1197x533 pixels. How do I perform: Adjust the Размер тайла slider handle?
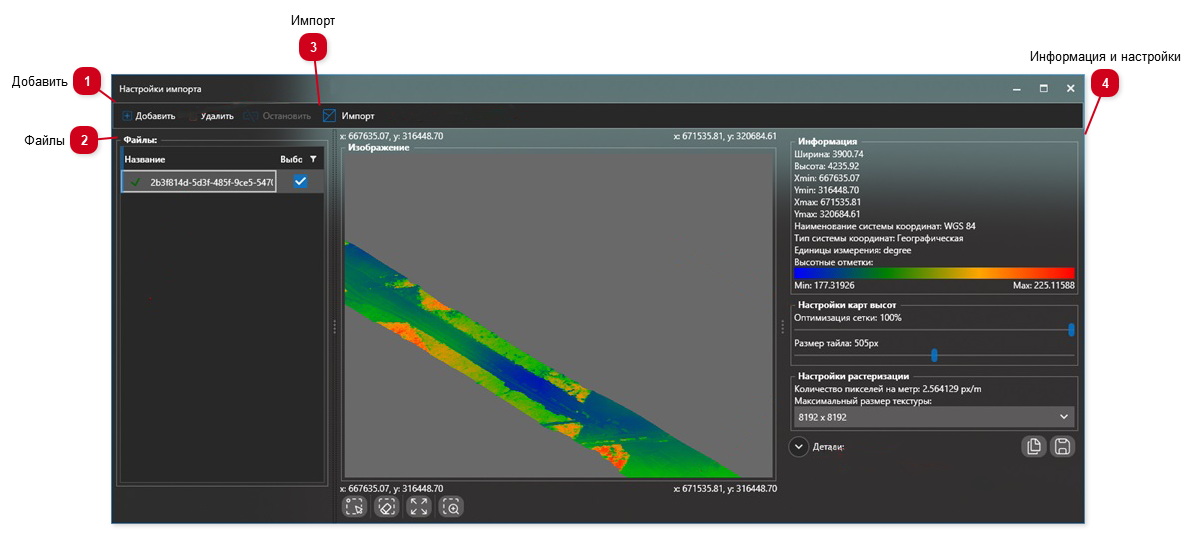click(x=934, y=354)
